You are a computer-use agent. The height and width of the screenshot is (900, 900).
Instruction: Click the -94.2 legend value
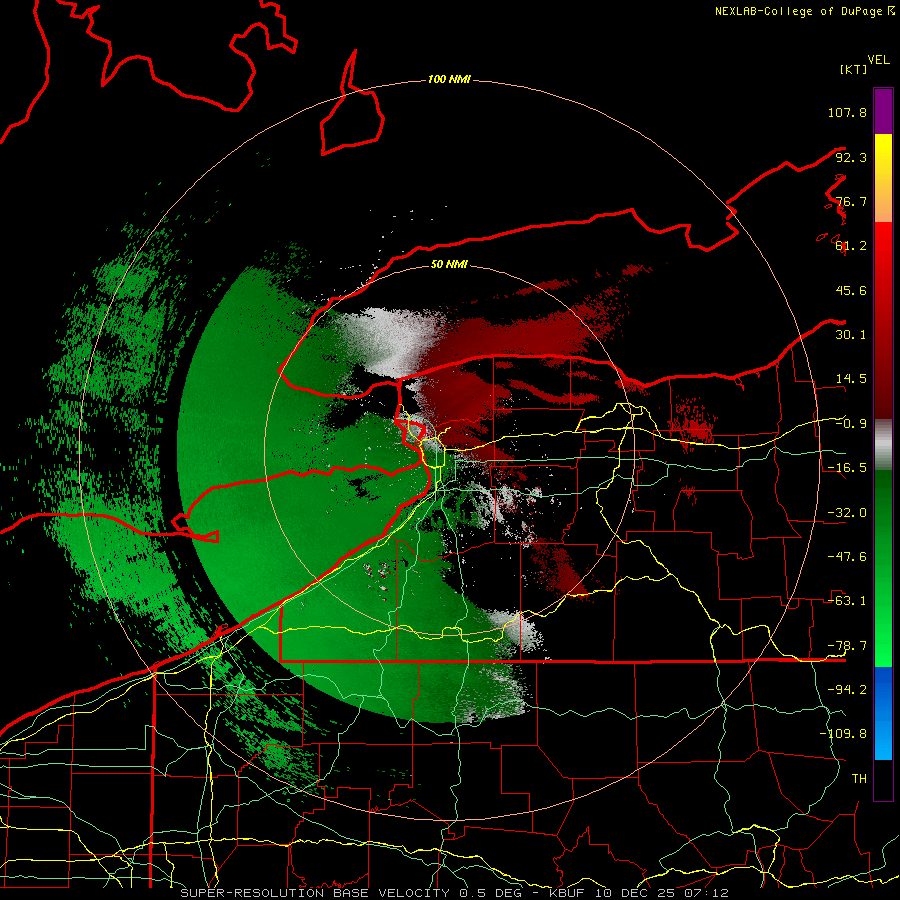847,690
